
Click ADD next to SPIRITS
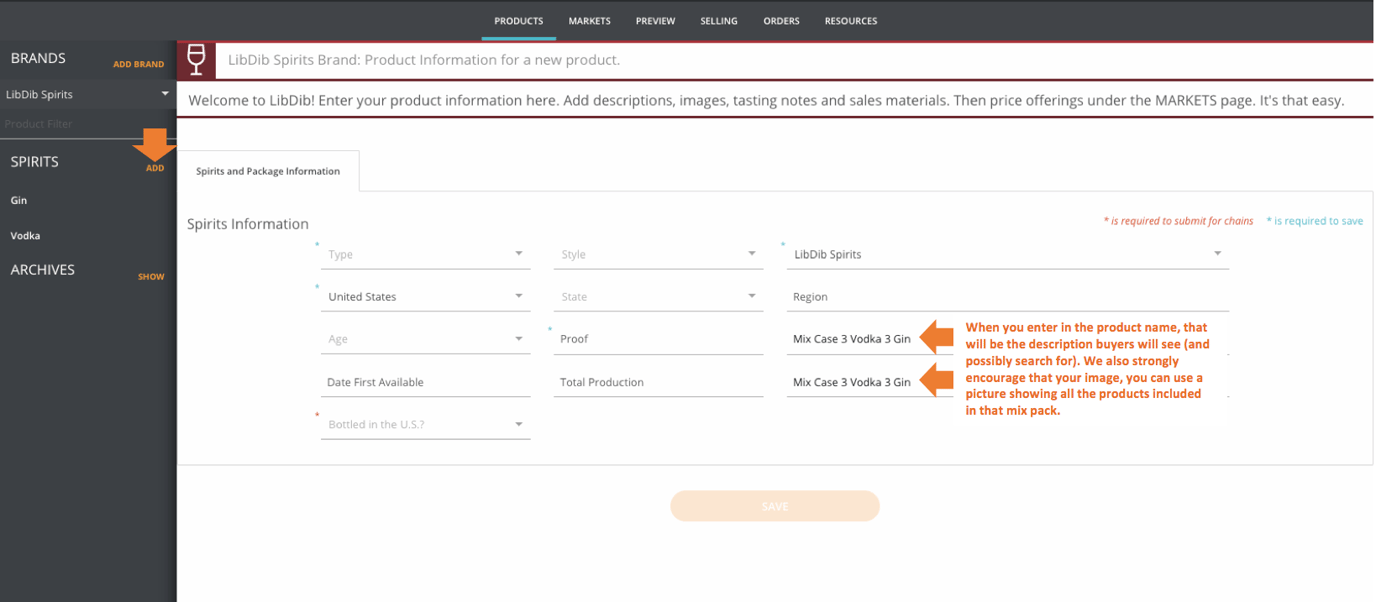pyautogui.click(x=154, y=168)
